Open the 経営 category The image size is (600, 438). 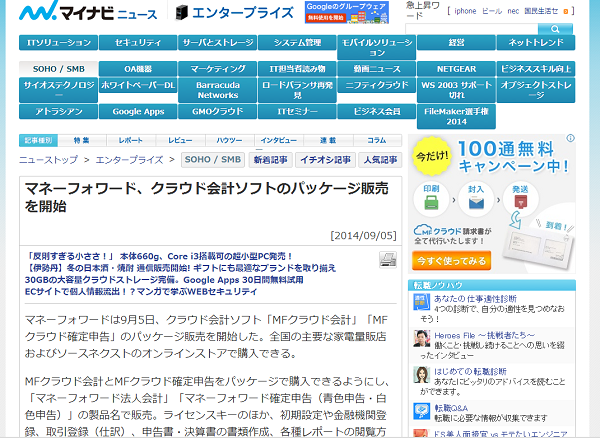(457, 42)
